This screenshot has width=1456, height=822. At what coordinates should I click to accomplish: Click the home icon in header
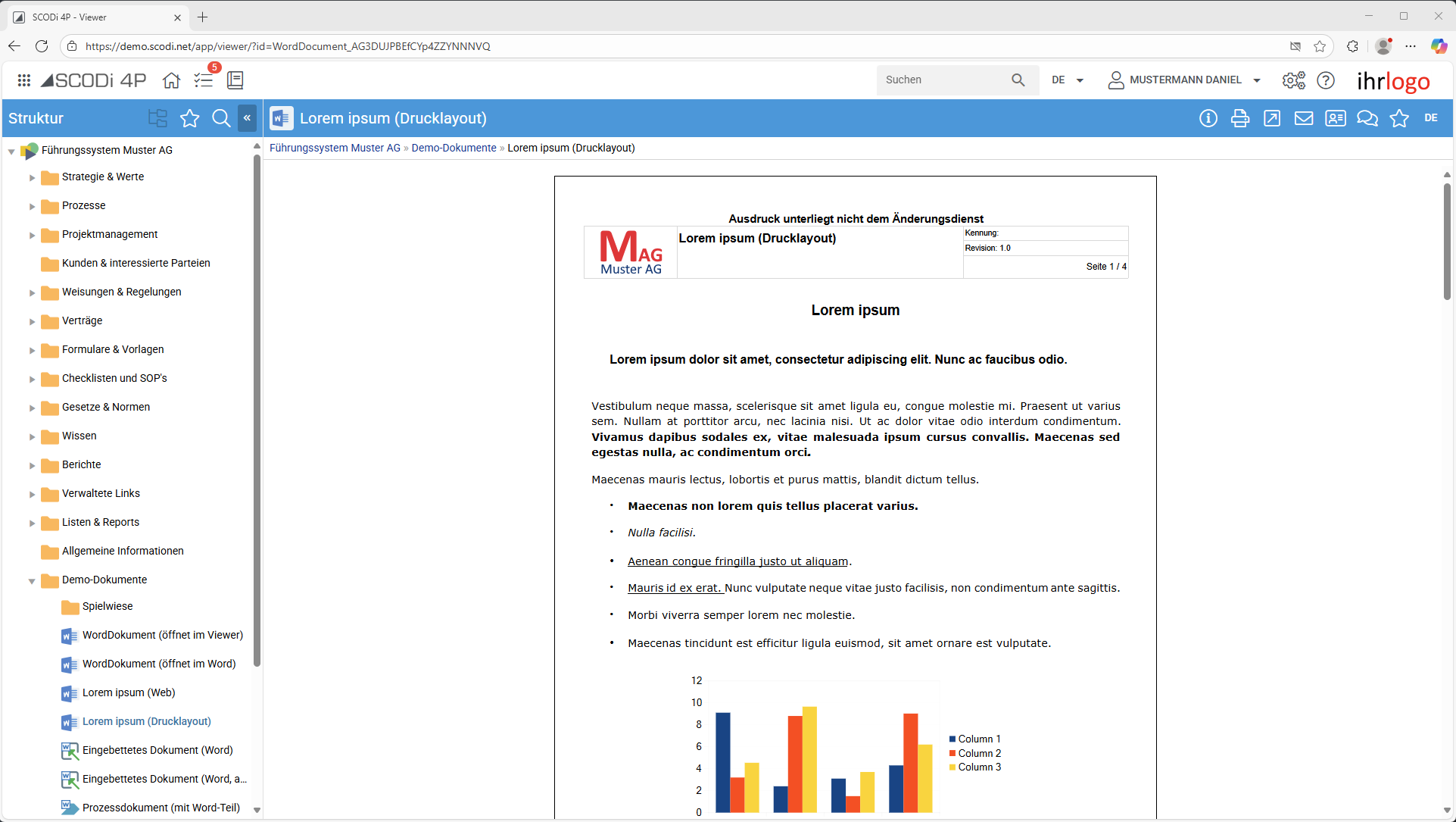(x=172, y=80)
